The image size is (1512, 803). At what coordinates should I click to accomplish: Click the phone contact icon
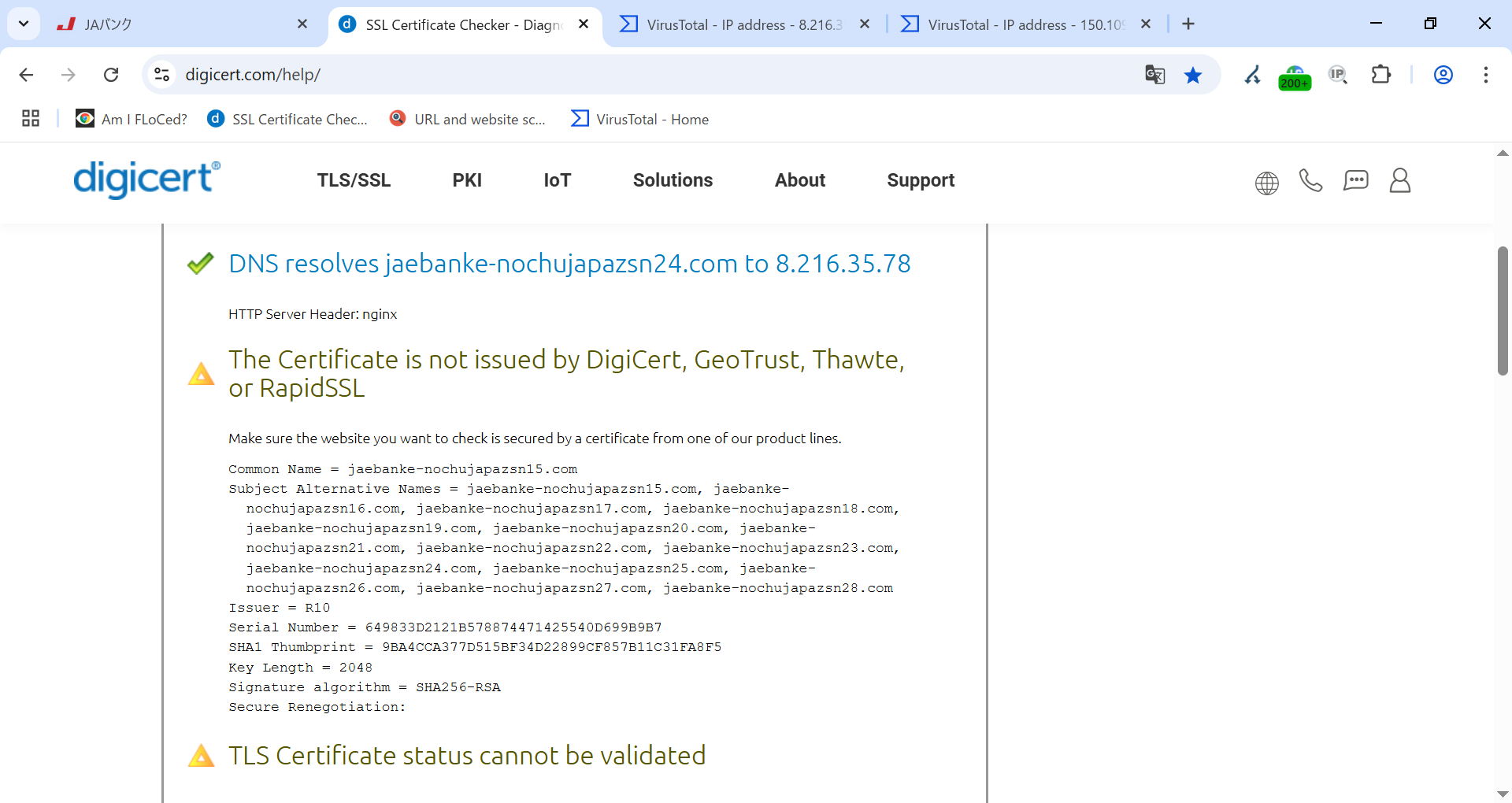(x=1310, y=181)
